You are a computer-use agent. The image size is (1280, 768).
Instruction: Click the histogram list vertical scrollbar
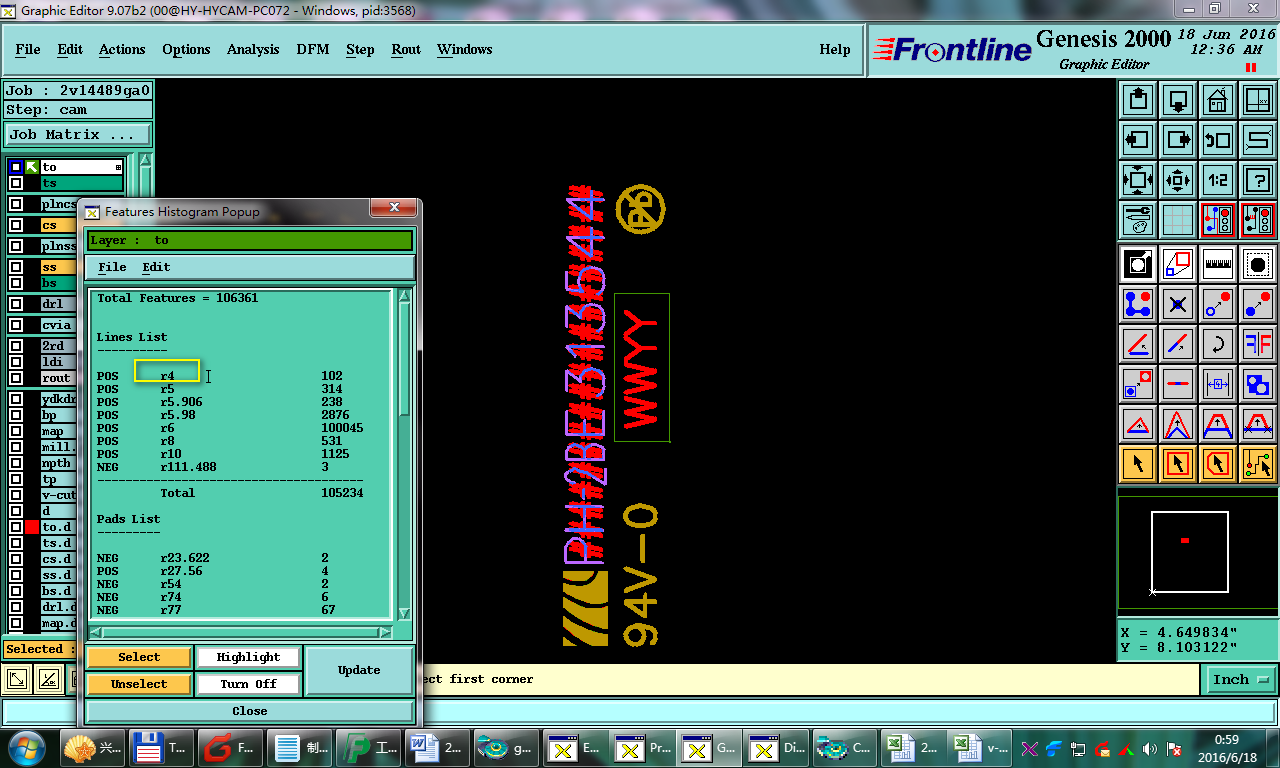[404, 455]
